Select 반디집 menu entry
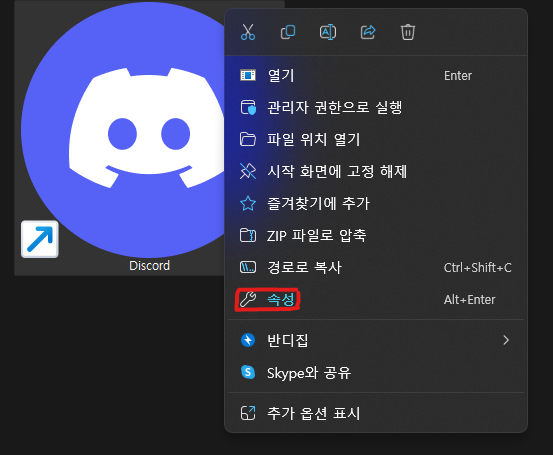The image size is (553, 455). pyautogui.click(x=376, y=340)
